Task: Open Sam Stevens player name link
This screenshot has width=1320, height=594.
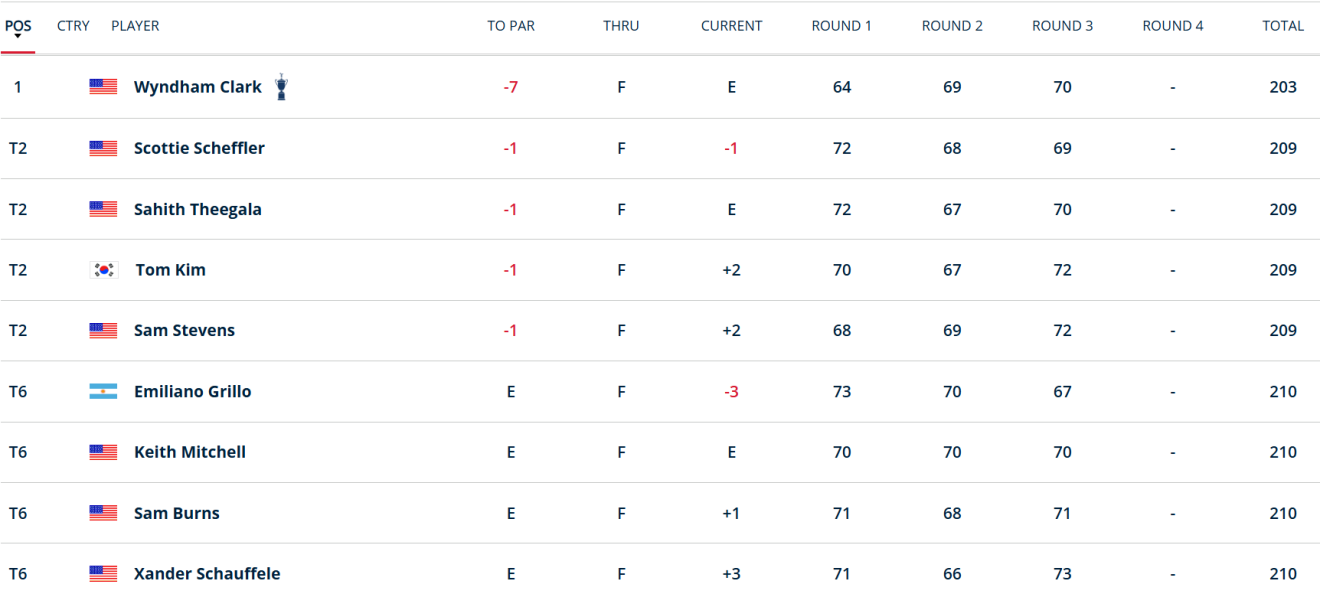Action: [184, 331]
